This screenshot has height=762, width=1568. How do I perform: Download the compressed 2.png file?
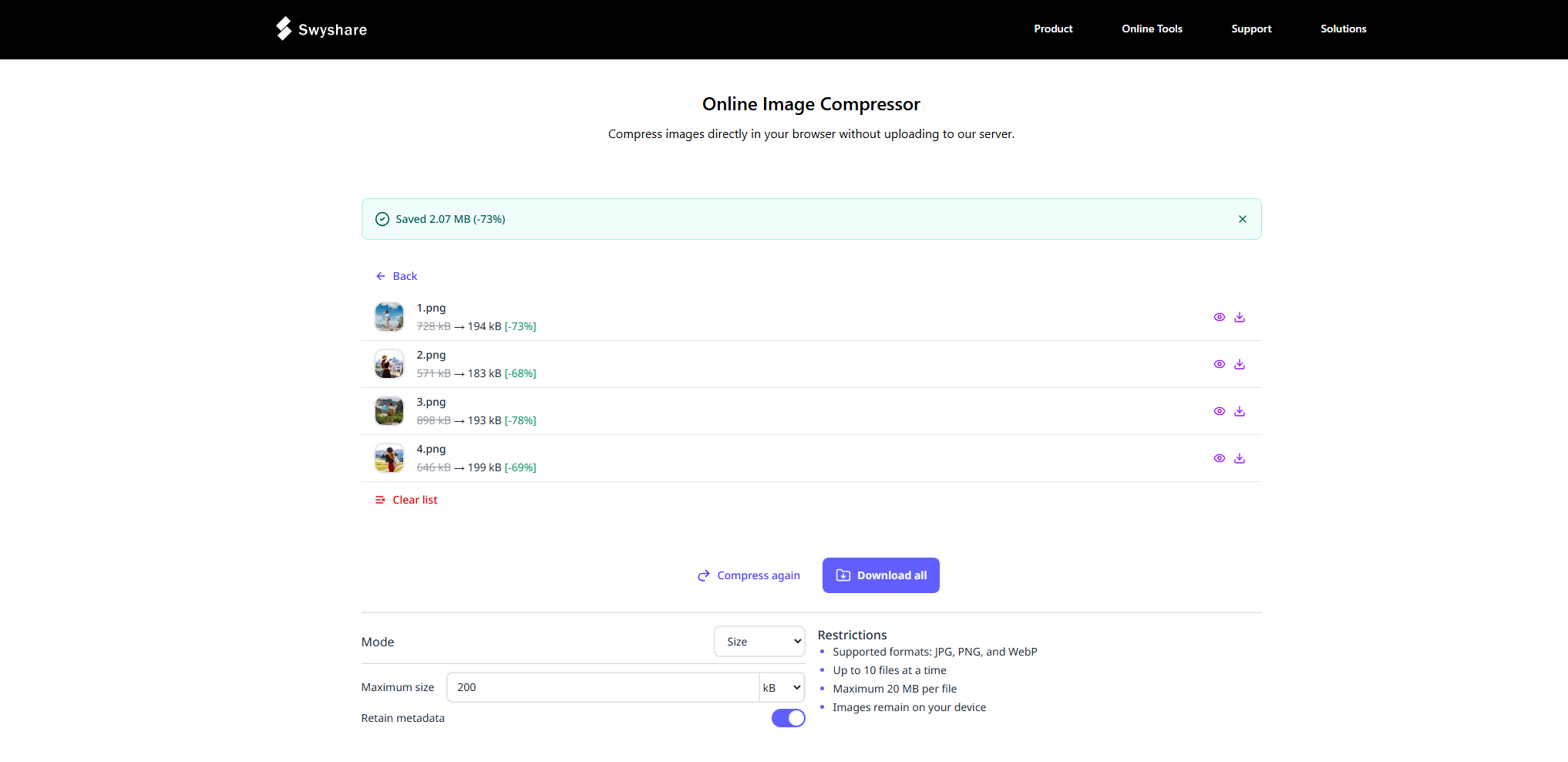point(1240,363)
